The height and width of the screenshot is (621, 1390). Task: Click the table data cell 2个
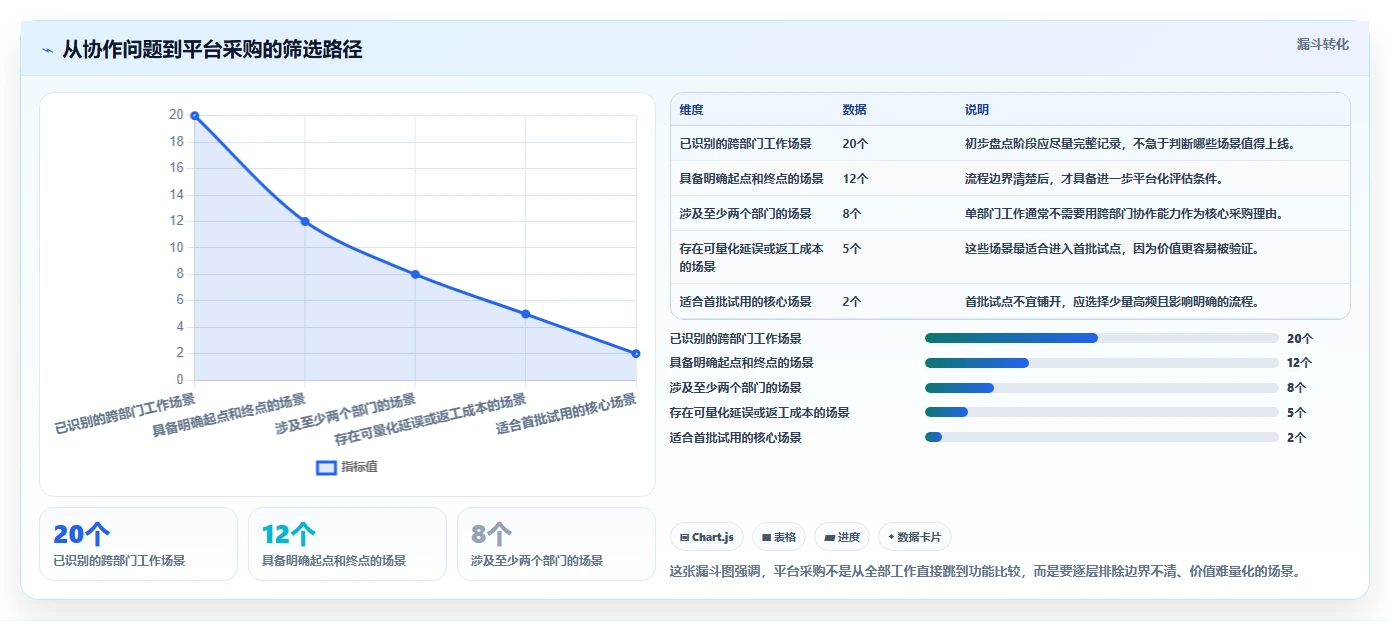point(852,301)
